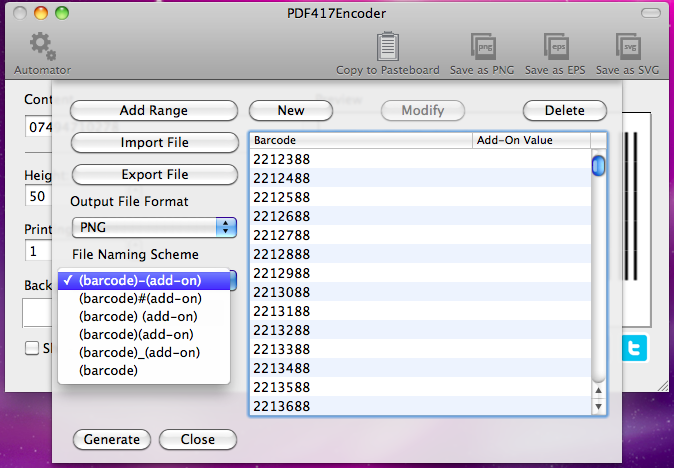The height and width of the screenshot is (468, 674).
Task: Select barcode row 2212488
Action: coord(420,178)
